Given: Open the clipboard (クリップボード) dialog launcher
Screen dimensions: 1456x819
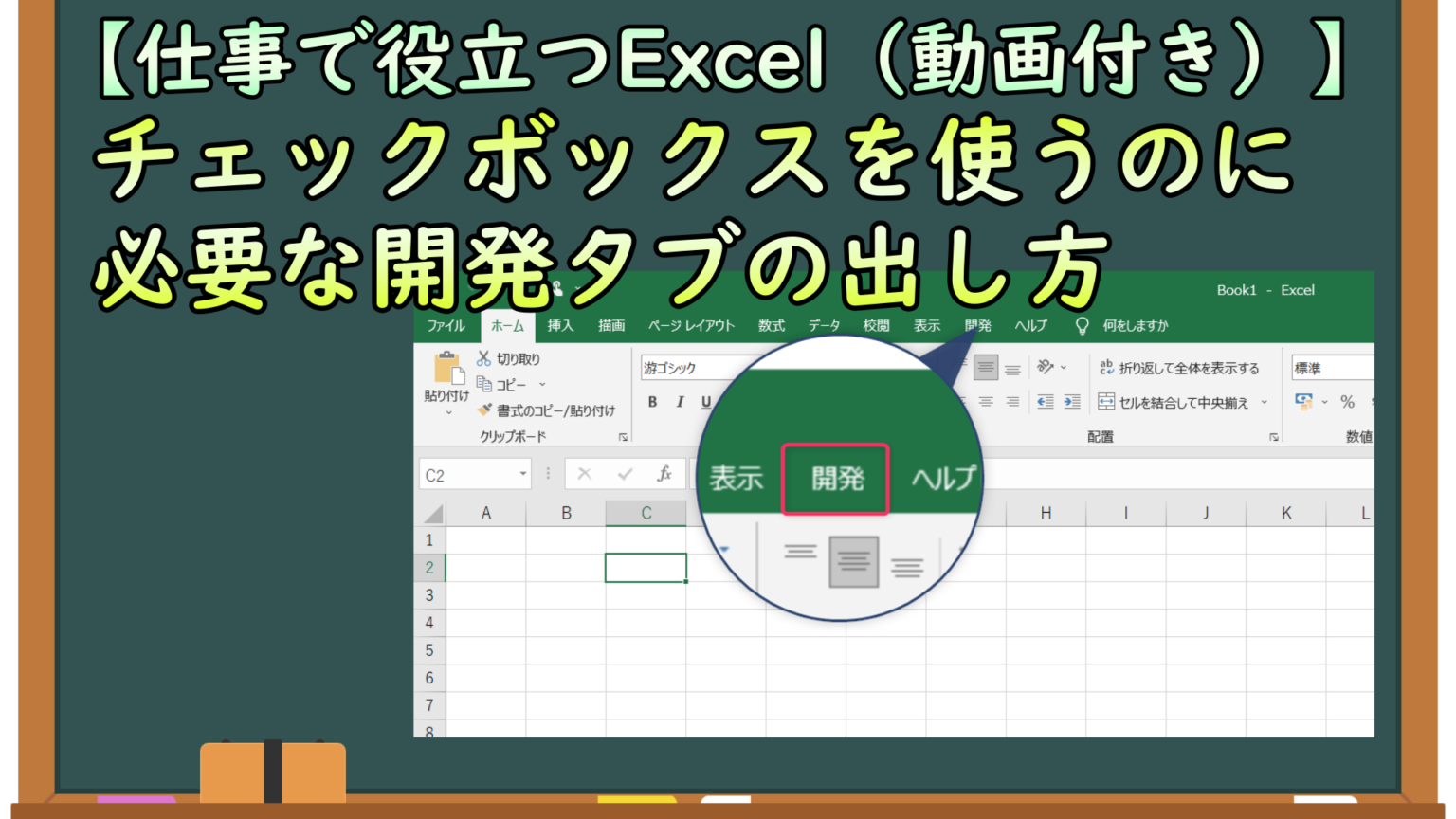Looking at the screenshot, I should pos(623,437).
